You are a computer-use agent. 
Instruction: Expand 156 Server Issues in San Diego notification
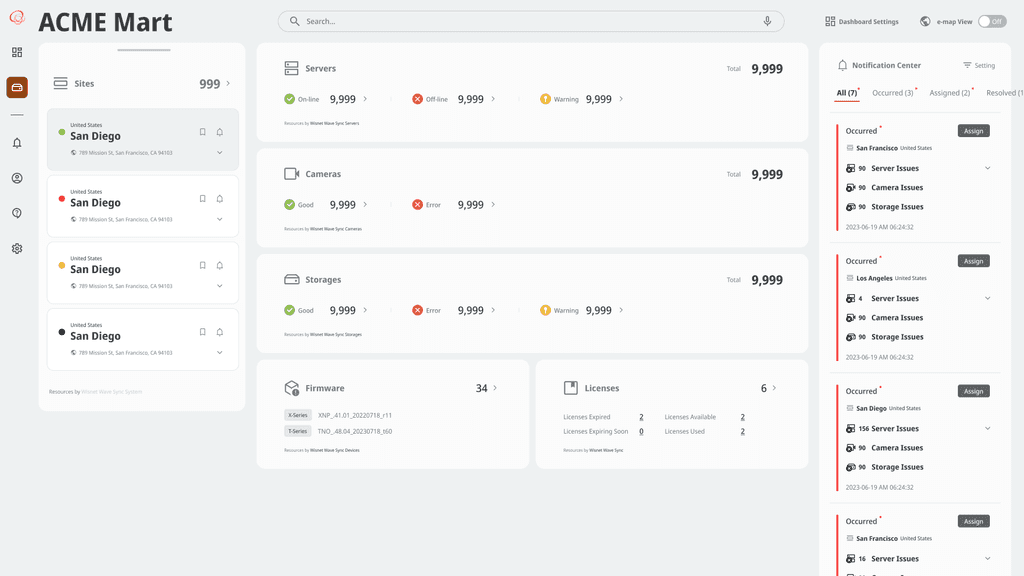tap(987, 428)
